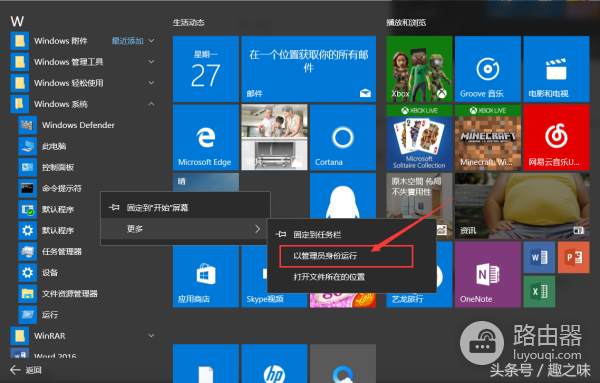Open the Cortana tile
The image size is (600, 383).
(x=343, y=137)
